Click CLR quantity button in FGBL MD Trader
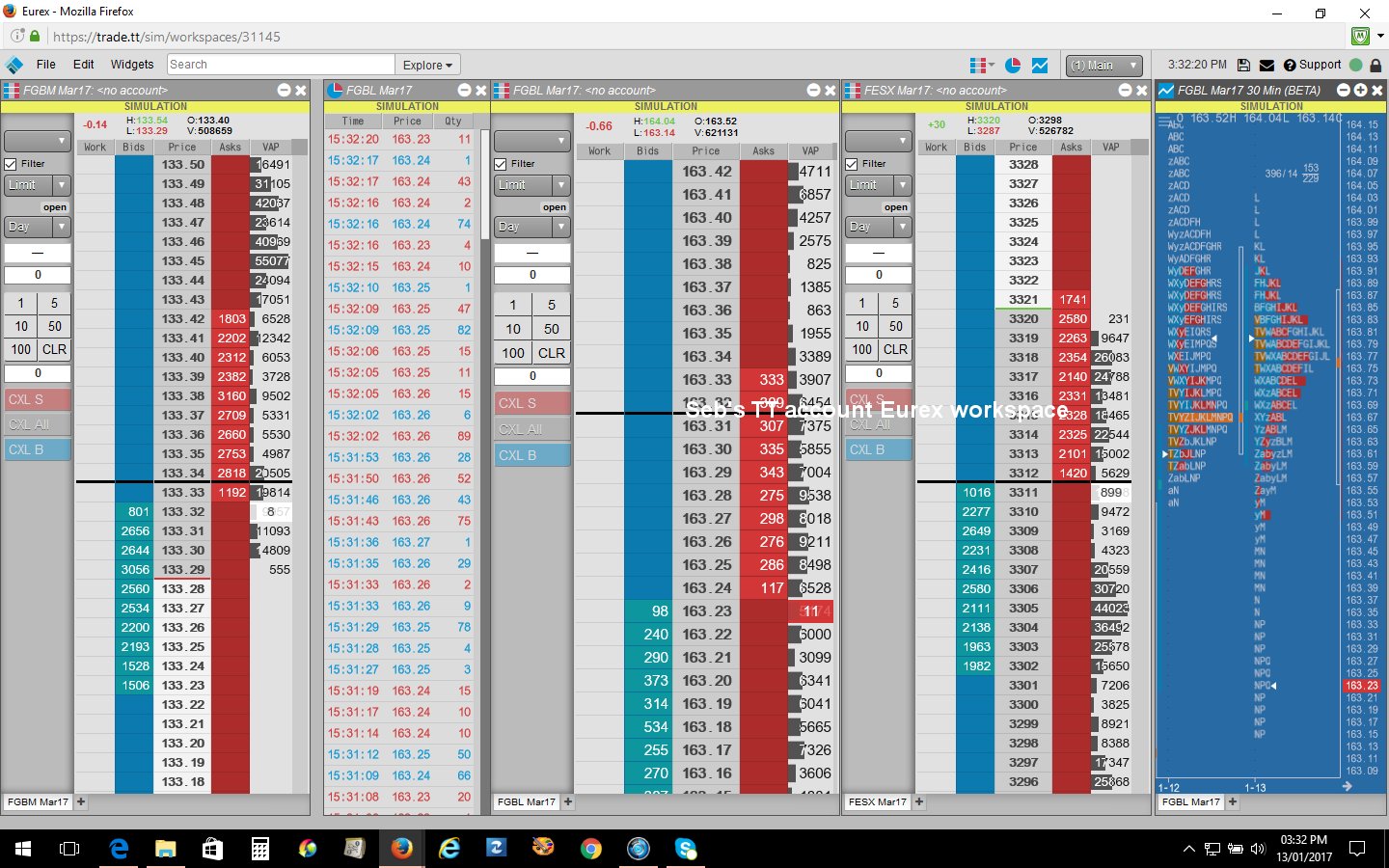Screen dimensions: 1389x868 pos(552,353)
